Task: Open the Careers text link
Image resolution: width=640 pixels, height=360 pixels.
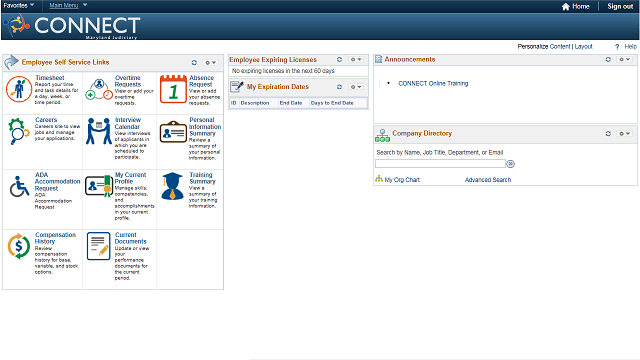Action: click(x=46, y=120)
